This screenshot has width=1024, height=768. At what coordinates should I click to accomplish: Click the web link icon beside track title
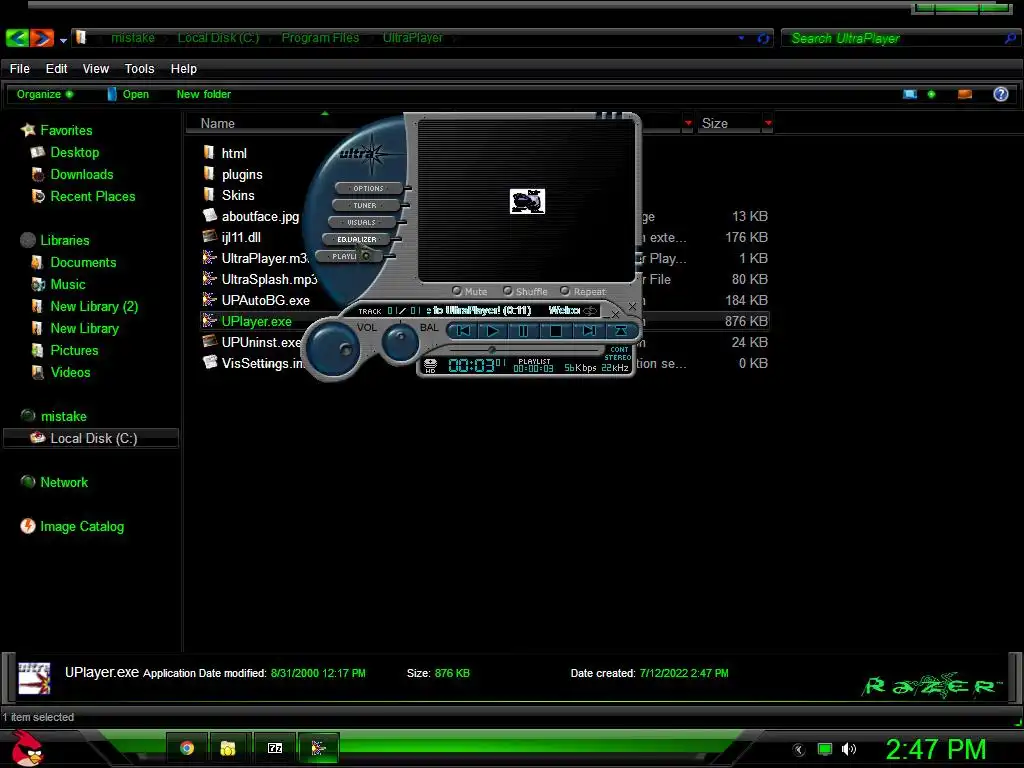(x=590, y=311)
